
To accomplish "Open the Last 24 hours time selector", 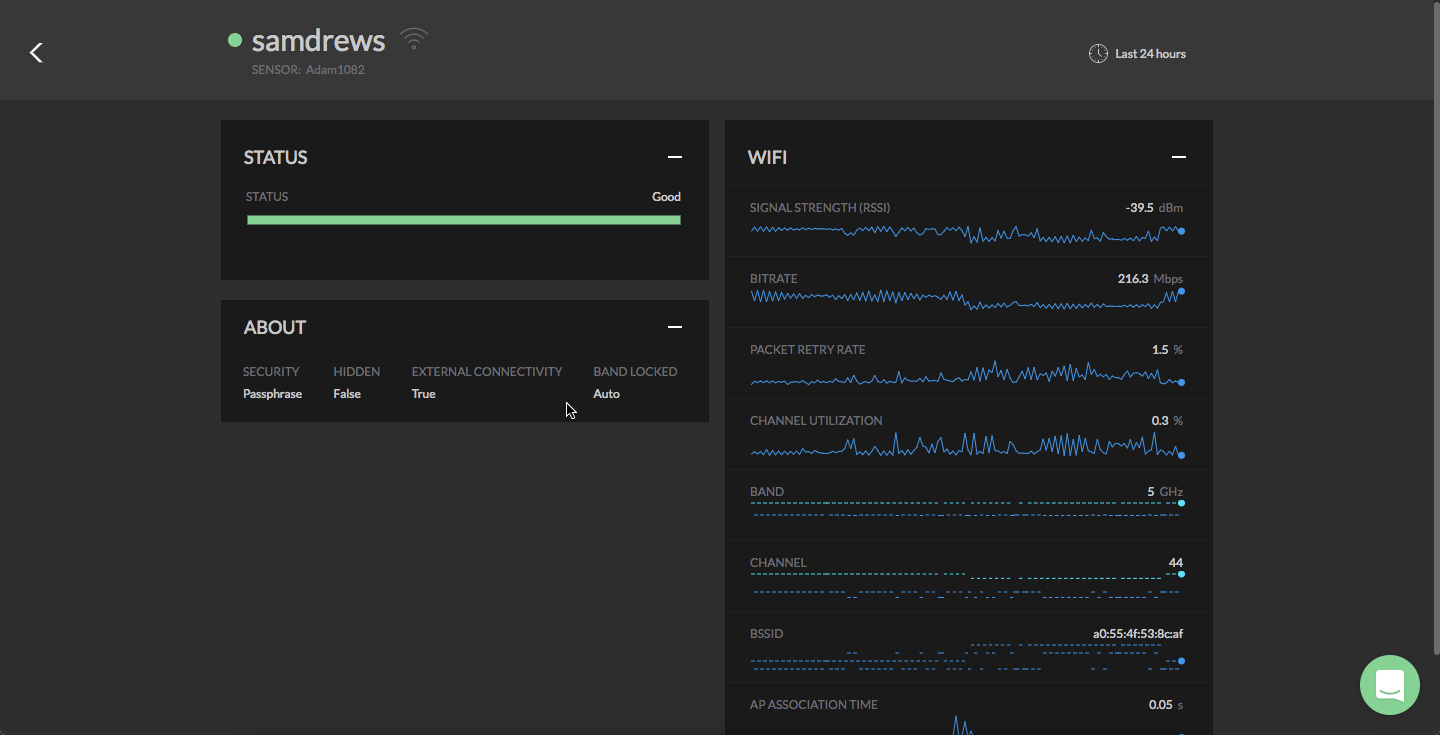I will tap(1150, 54).
